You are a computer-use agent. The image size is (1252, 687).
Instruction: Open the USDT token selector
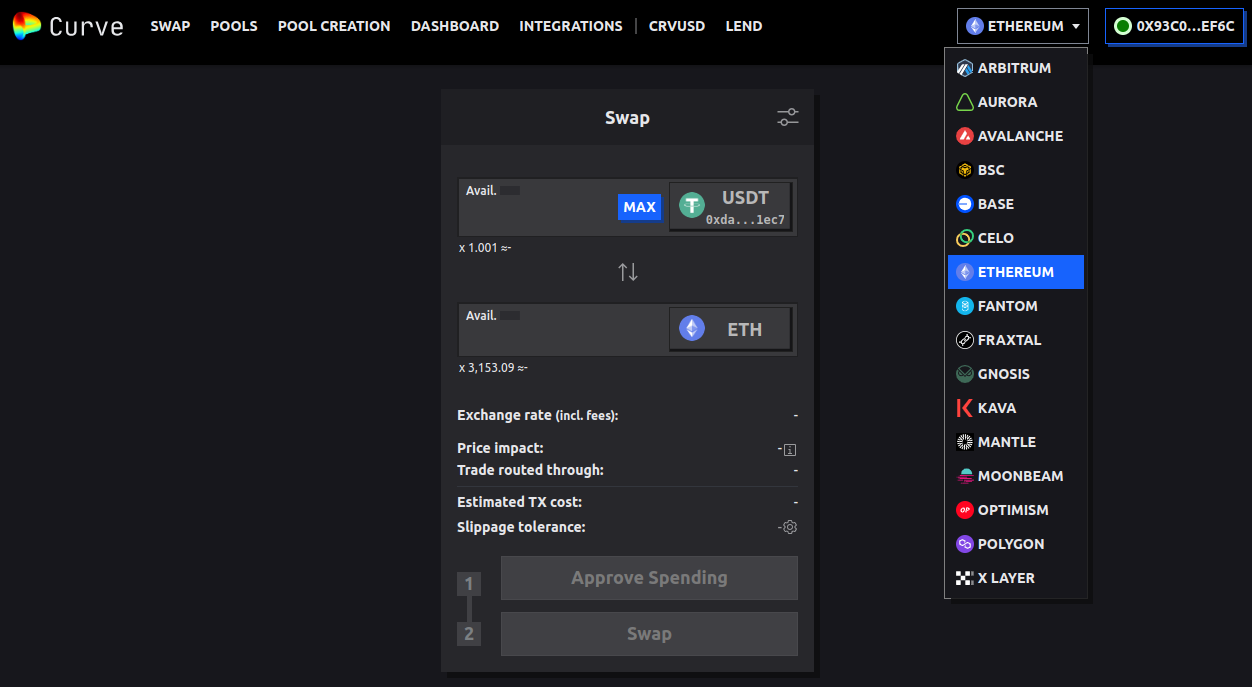tap(731, 207)
